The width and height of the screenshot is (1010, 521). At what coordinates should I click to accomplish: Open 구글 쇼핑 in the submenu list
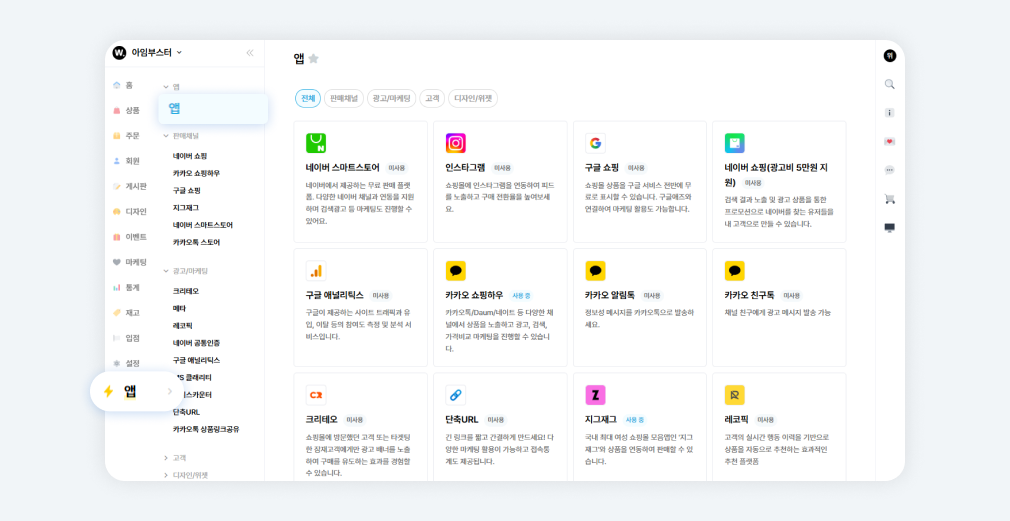click(x=187, y=191)
